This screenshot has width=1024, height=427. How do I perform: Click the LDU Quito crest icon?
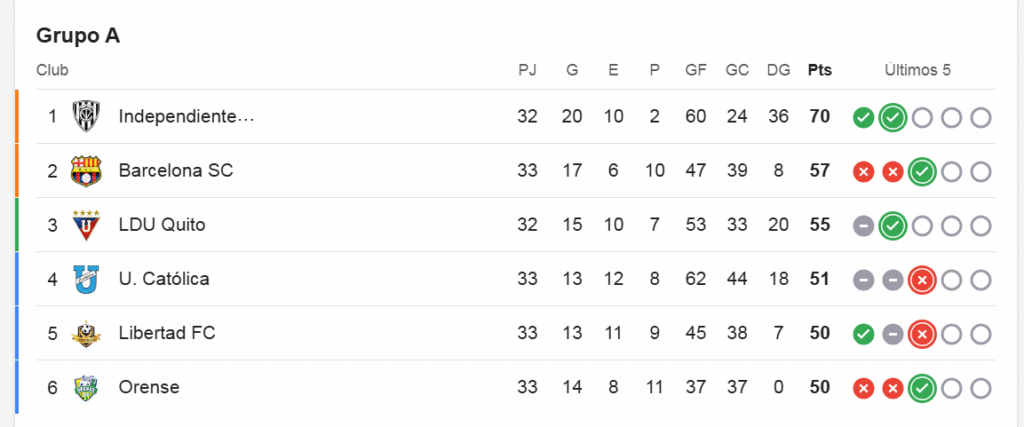point(86,224)
